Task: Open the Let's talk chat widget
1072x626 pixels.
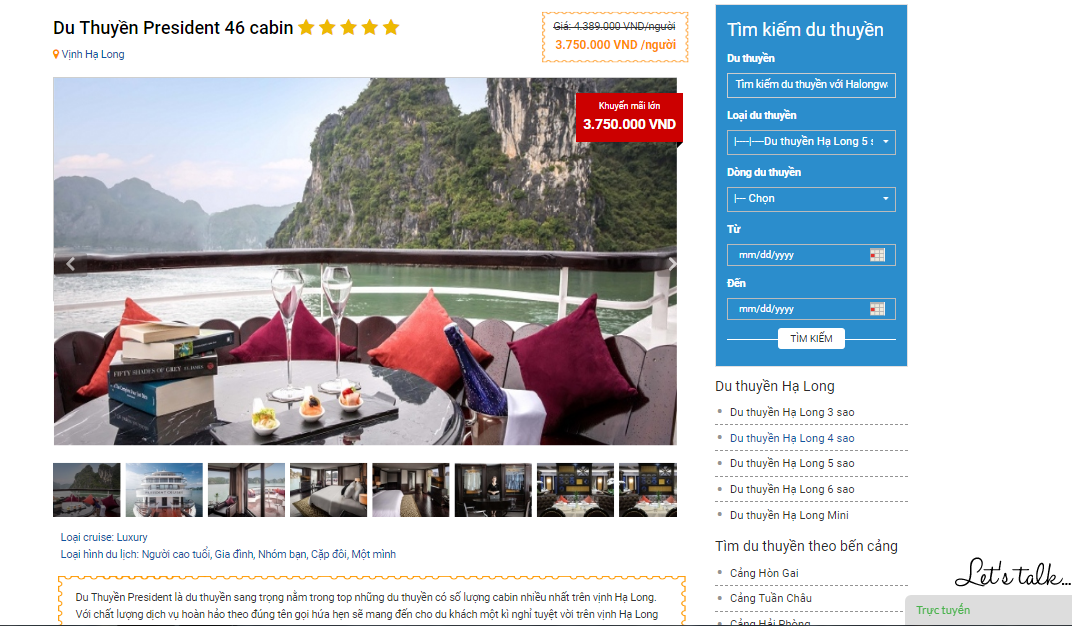Action: pos(1011,573)
